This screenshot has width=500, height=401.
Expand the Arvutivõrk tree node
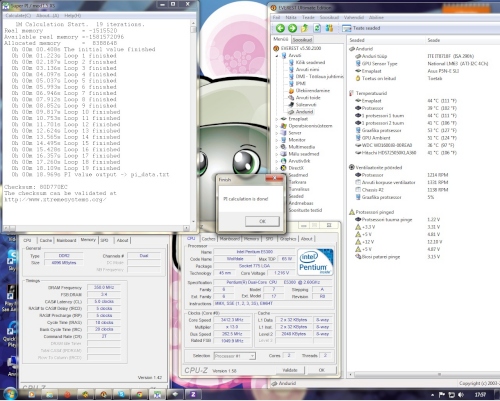277,161
